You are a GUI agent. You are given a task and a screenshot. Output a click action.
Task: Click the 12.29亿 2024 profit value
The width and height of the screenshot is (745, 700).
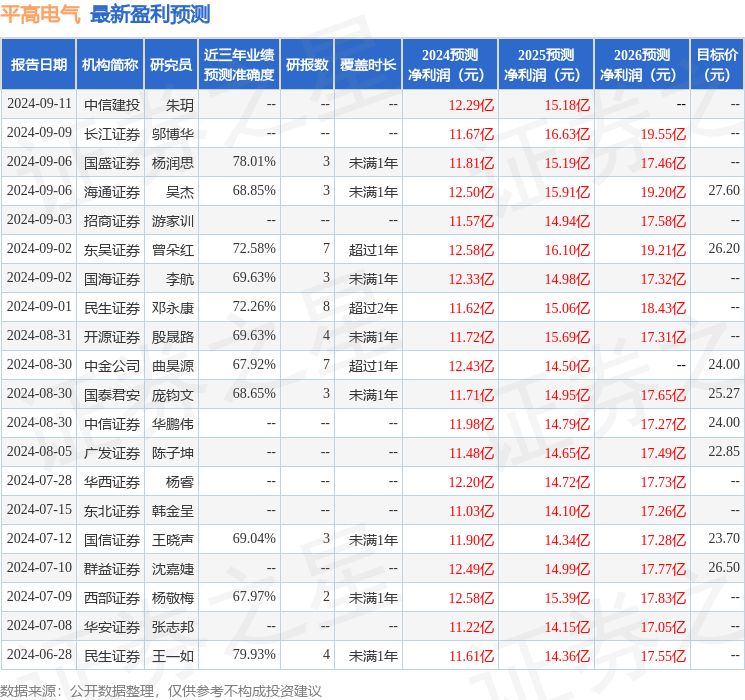pos(471,105)
